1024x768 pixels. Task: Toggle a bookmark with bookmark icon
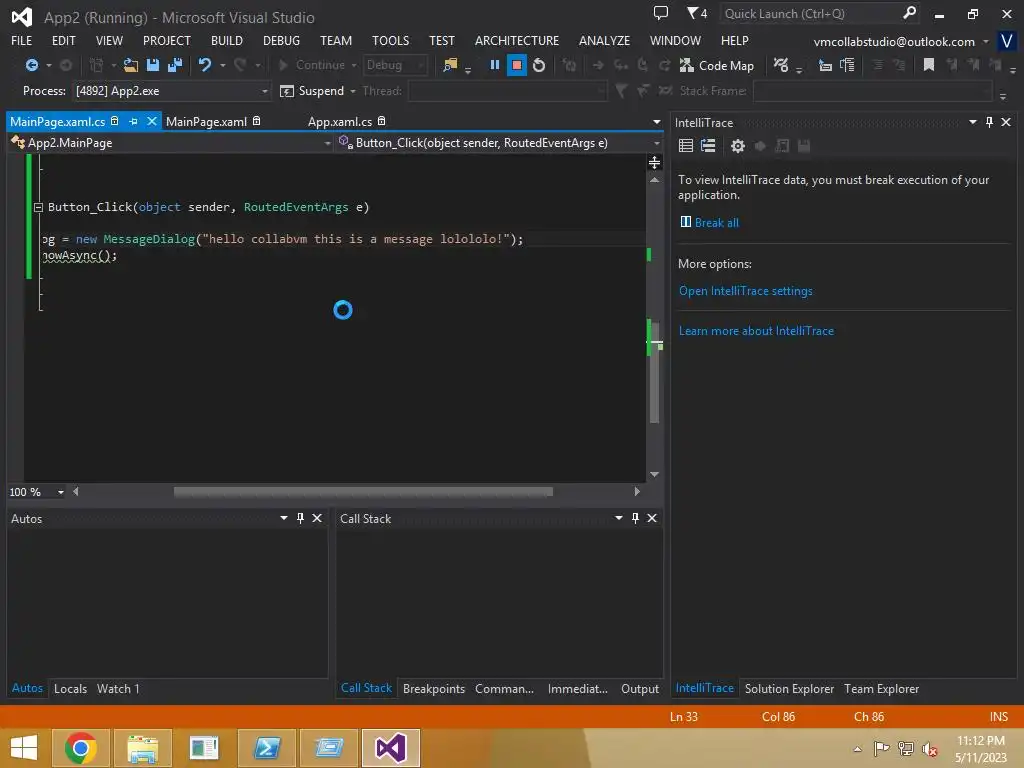(x=928, y=65)
